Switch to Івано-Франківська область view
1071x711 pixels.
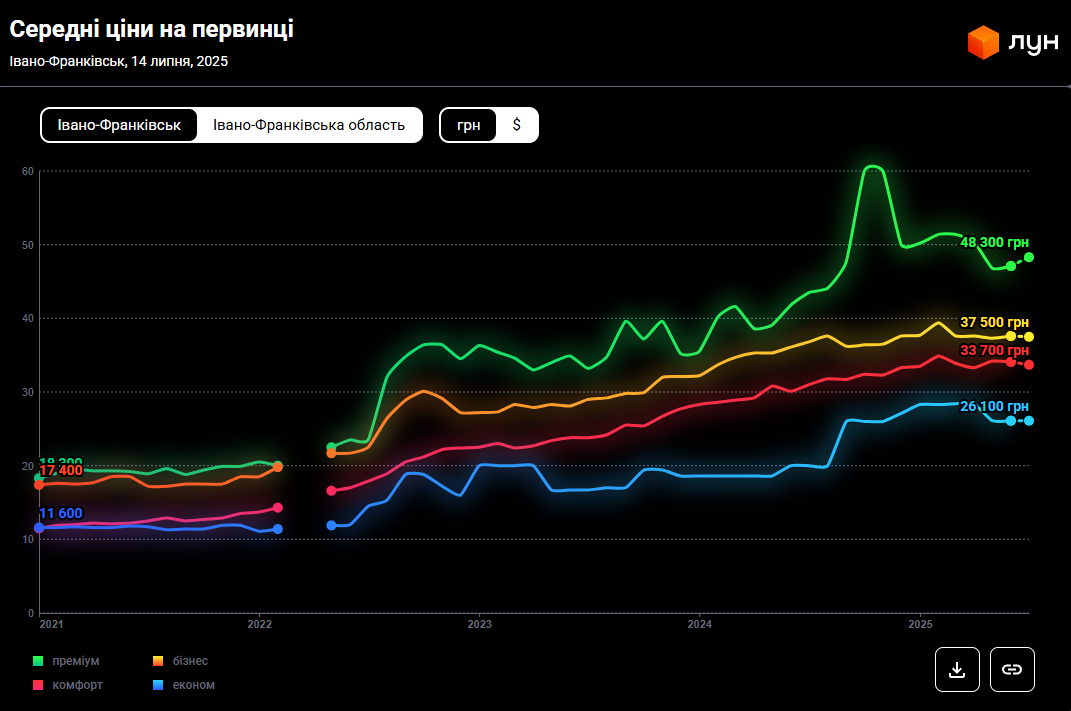coord(309,125)
